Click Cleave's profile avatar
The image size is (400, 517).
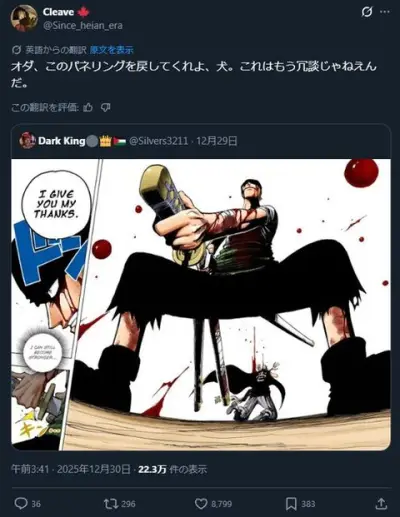(x=24, y=18)
